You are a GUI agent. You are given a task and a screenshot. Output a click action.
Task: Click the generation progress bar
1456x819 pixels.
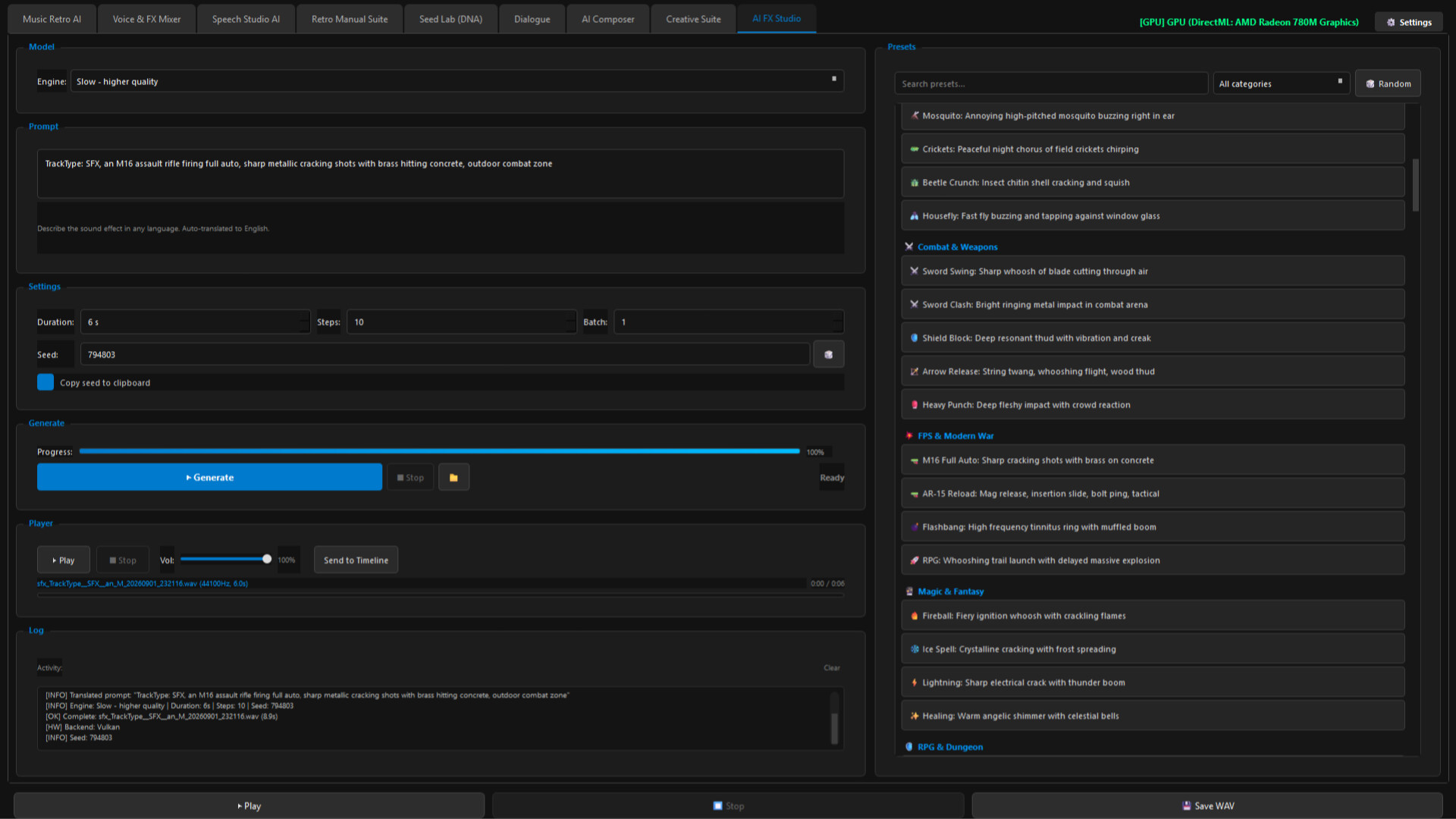click(x=439, y=451)
